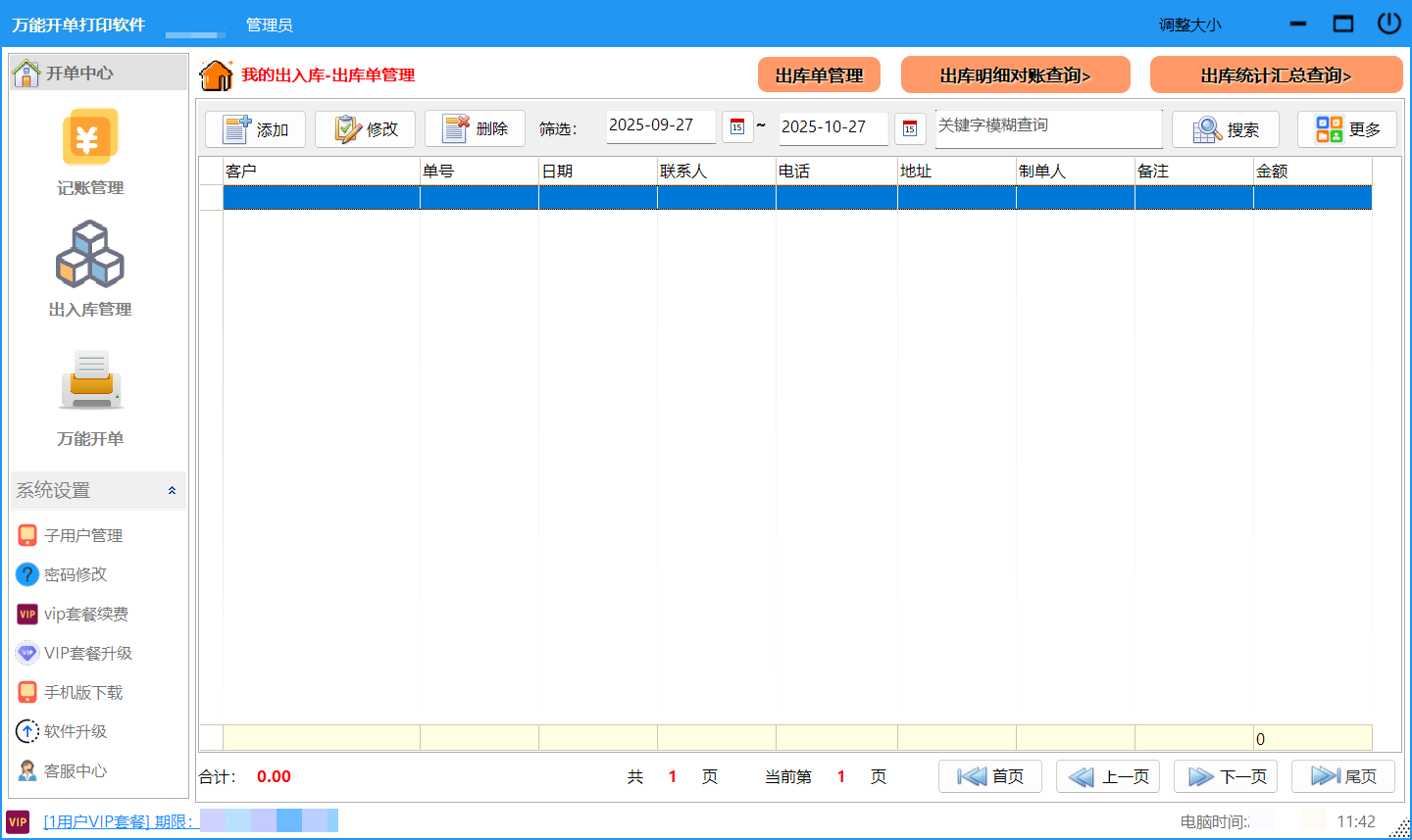Sort by the 金额 column header
Image resolution: width=1412 pixels, height=840 pixels.
click(x=1313, y=171)
